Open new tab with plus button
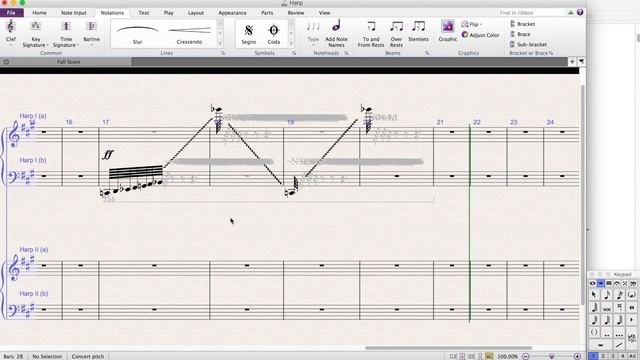640x360 pixels. [x=572, y=62]
